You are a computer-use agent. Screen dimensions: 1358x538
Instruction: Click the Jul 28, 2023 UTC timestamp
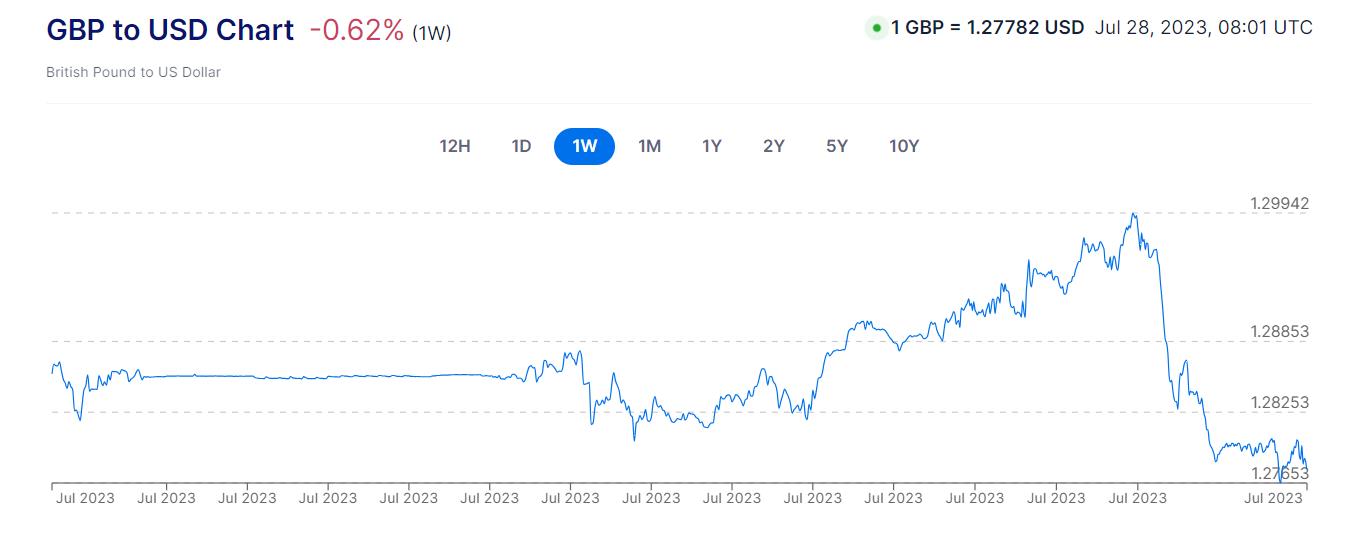point(1203,28)
